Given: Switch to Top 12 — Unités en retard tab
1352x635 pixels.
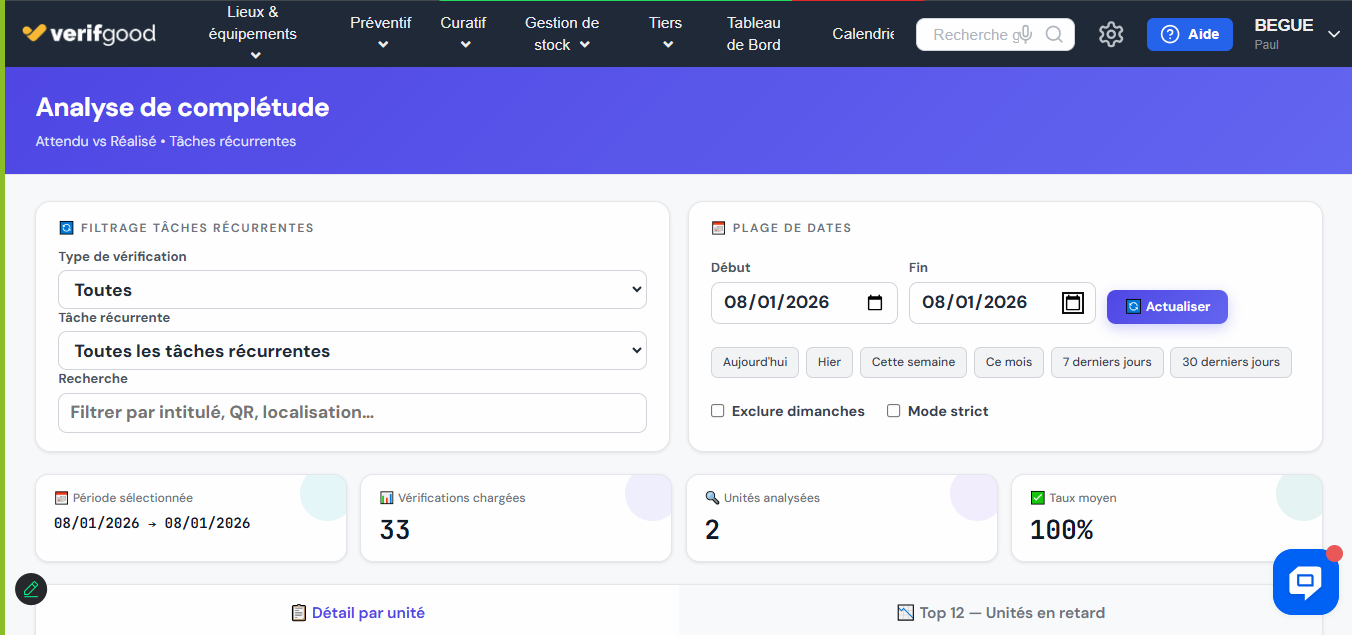Looking at the screenshot, I should pos(1000,612).
